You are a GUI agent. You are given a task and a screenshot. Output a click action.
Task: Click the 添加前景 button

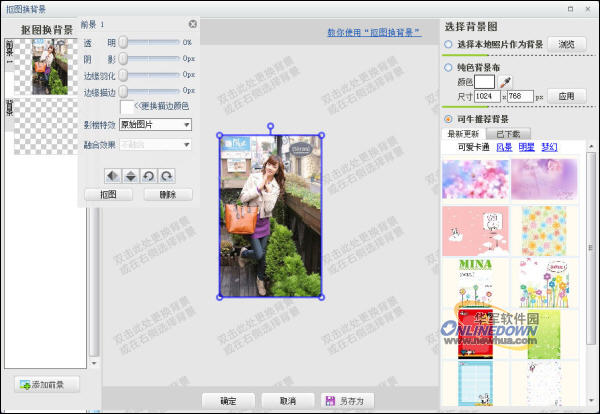(46, 385)
